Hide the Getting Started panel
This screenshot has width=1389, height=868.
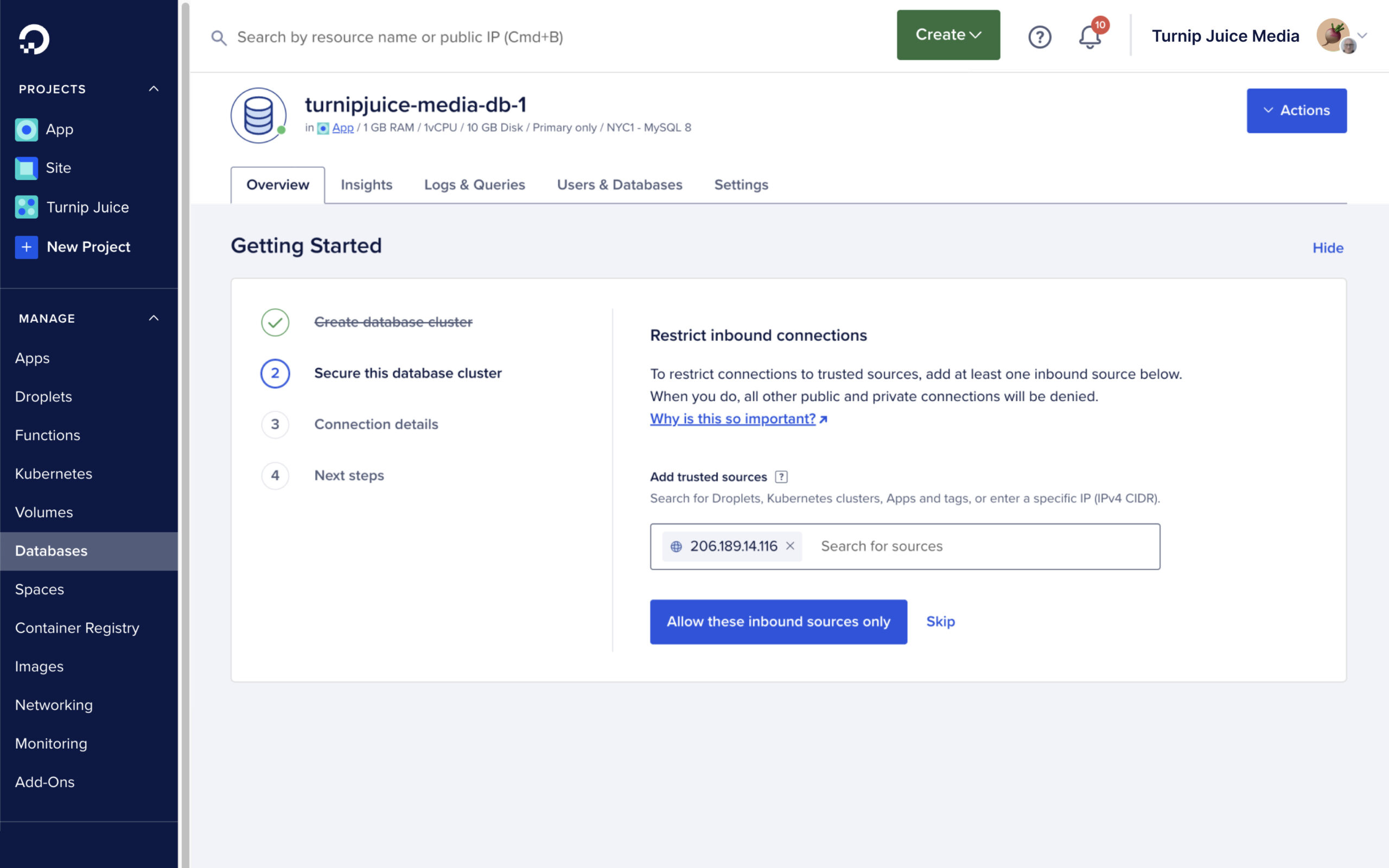tap(1328, 248)
